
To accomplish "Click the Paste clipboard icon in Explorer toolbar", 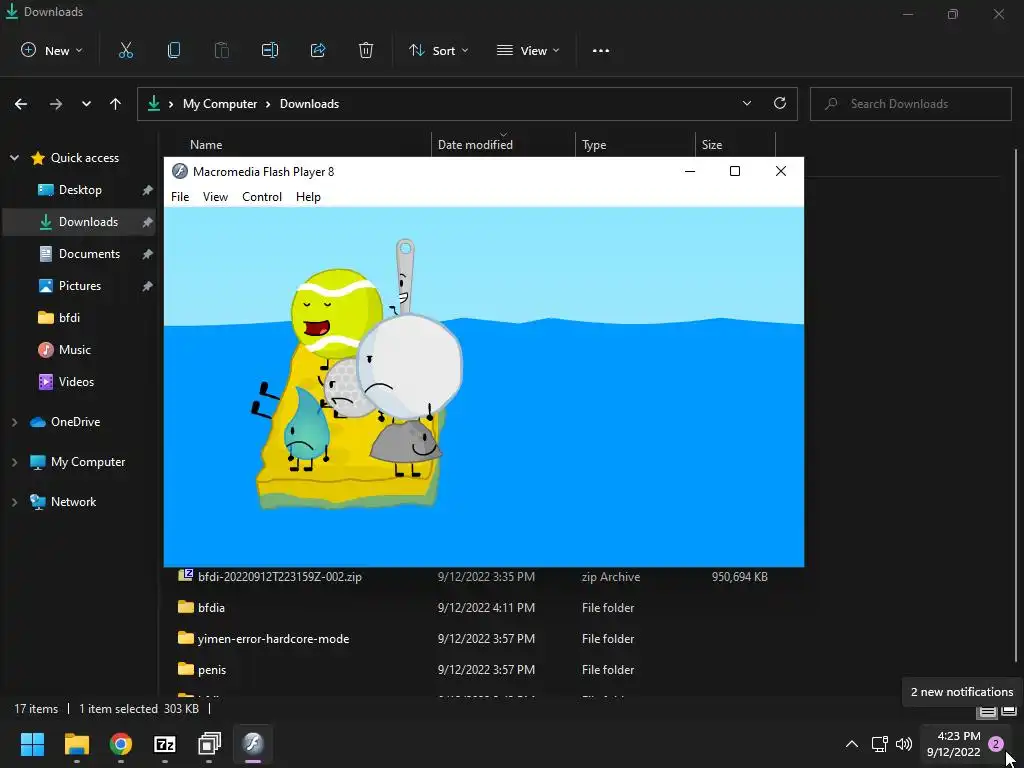I will pyautogui.click(x=222, y=50).
